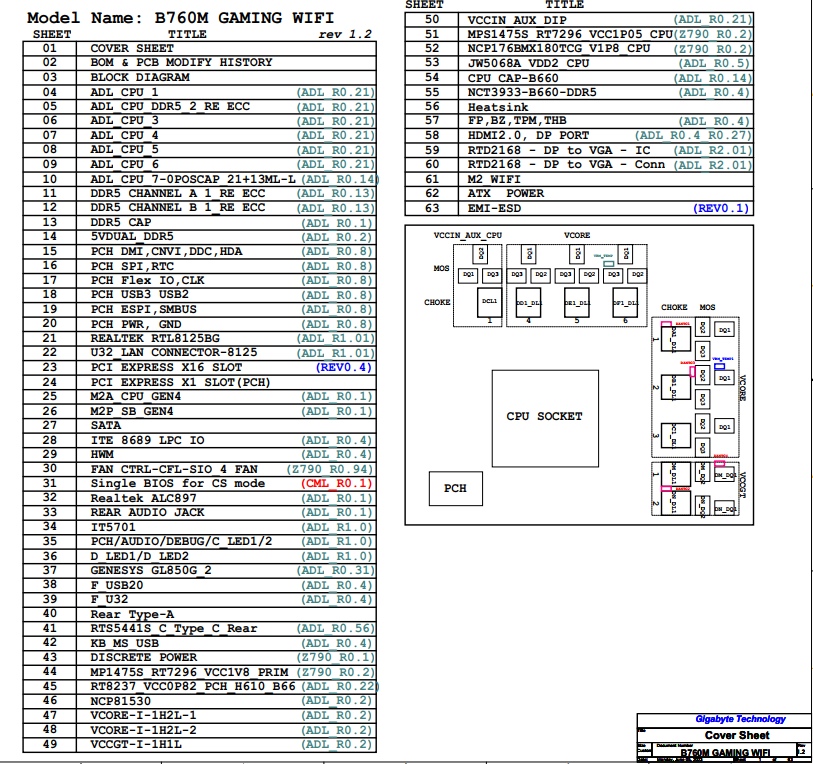This screenshot has width=813, height=764.
Task: Select the "CPU_CAP-B660" sheet title
Action: (x=513, y=78)
